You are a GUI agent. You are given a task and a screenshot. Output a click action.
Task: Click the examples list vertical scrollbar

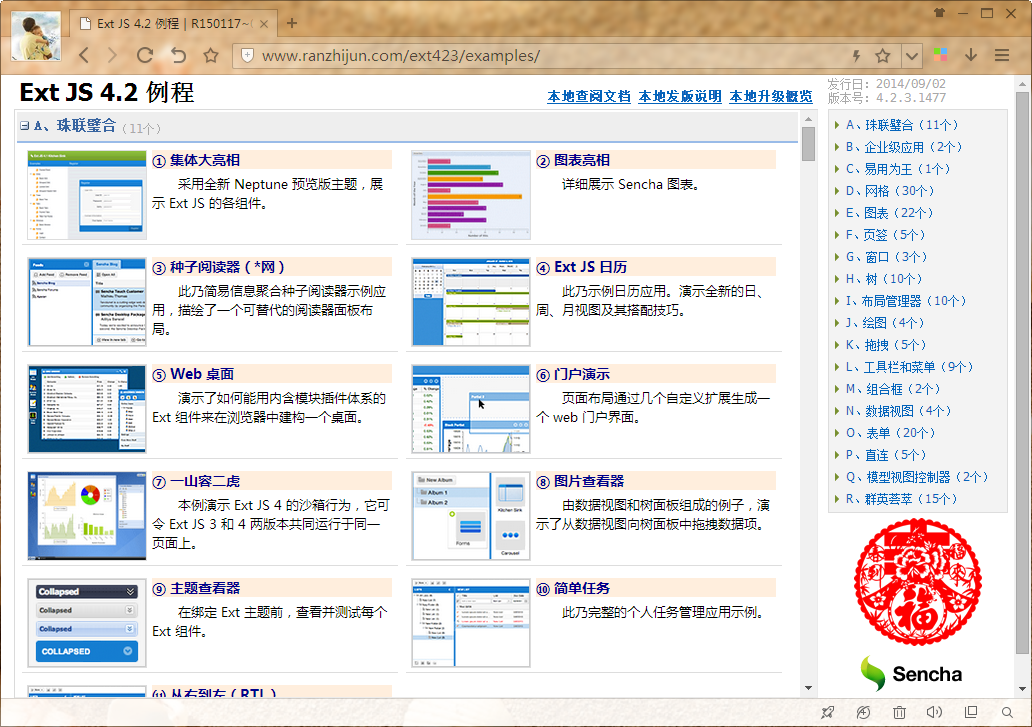point(808,400)
